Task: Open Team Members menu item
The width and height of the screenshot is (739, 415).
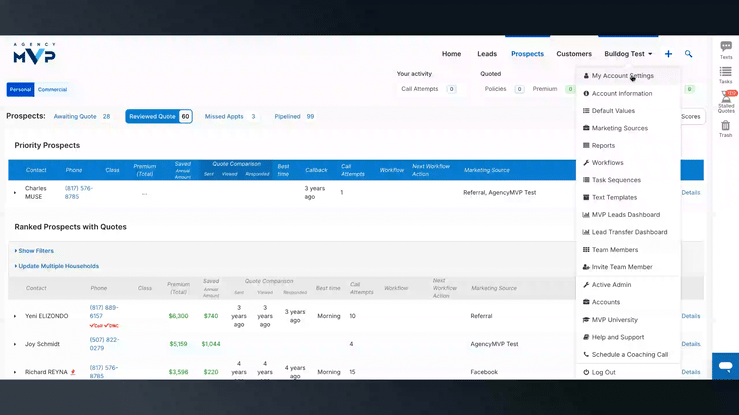Action: click(615, 250)
